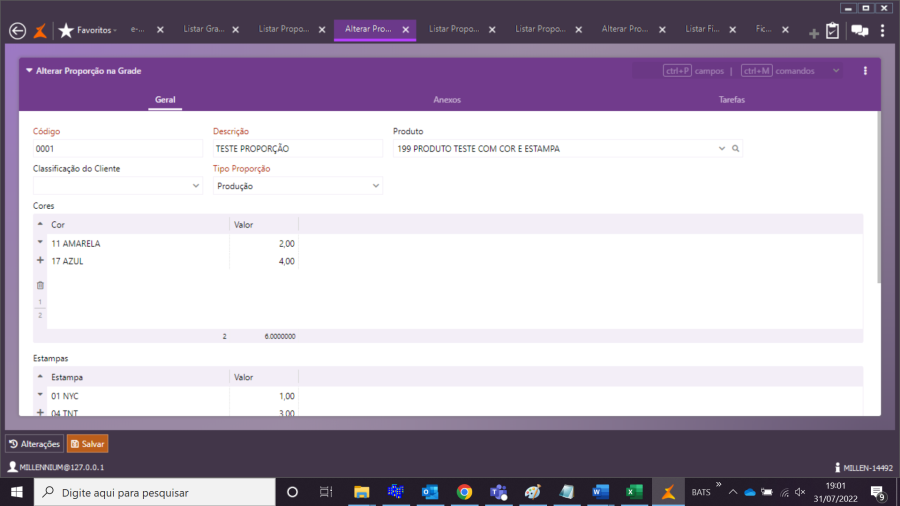
Task: Edit the Descrição field TESTE PROPORÇÃO
Action: 297,149
